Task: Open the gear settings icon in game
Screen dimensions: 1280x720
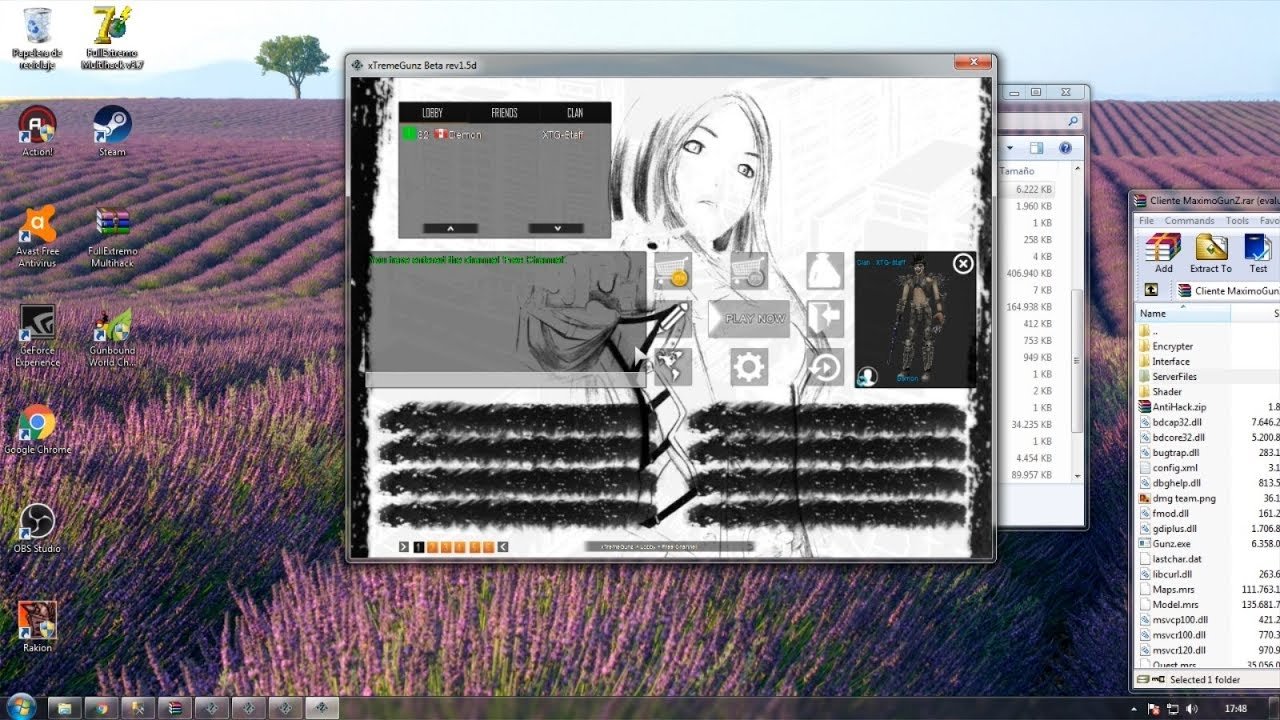Action: click(748, 367)
